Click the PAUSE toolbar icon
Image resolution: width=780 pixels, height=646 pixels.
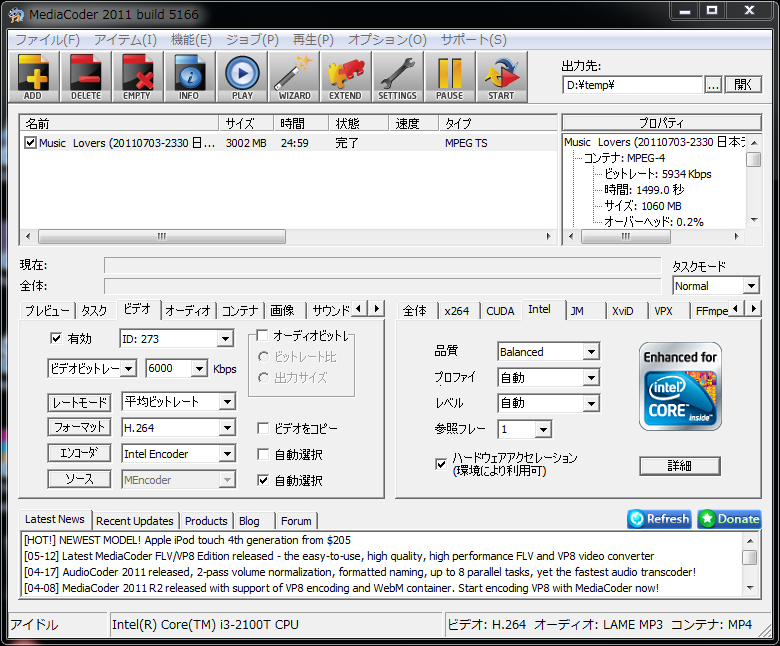coord(450,77)
